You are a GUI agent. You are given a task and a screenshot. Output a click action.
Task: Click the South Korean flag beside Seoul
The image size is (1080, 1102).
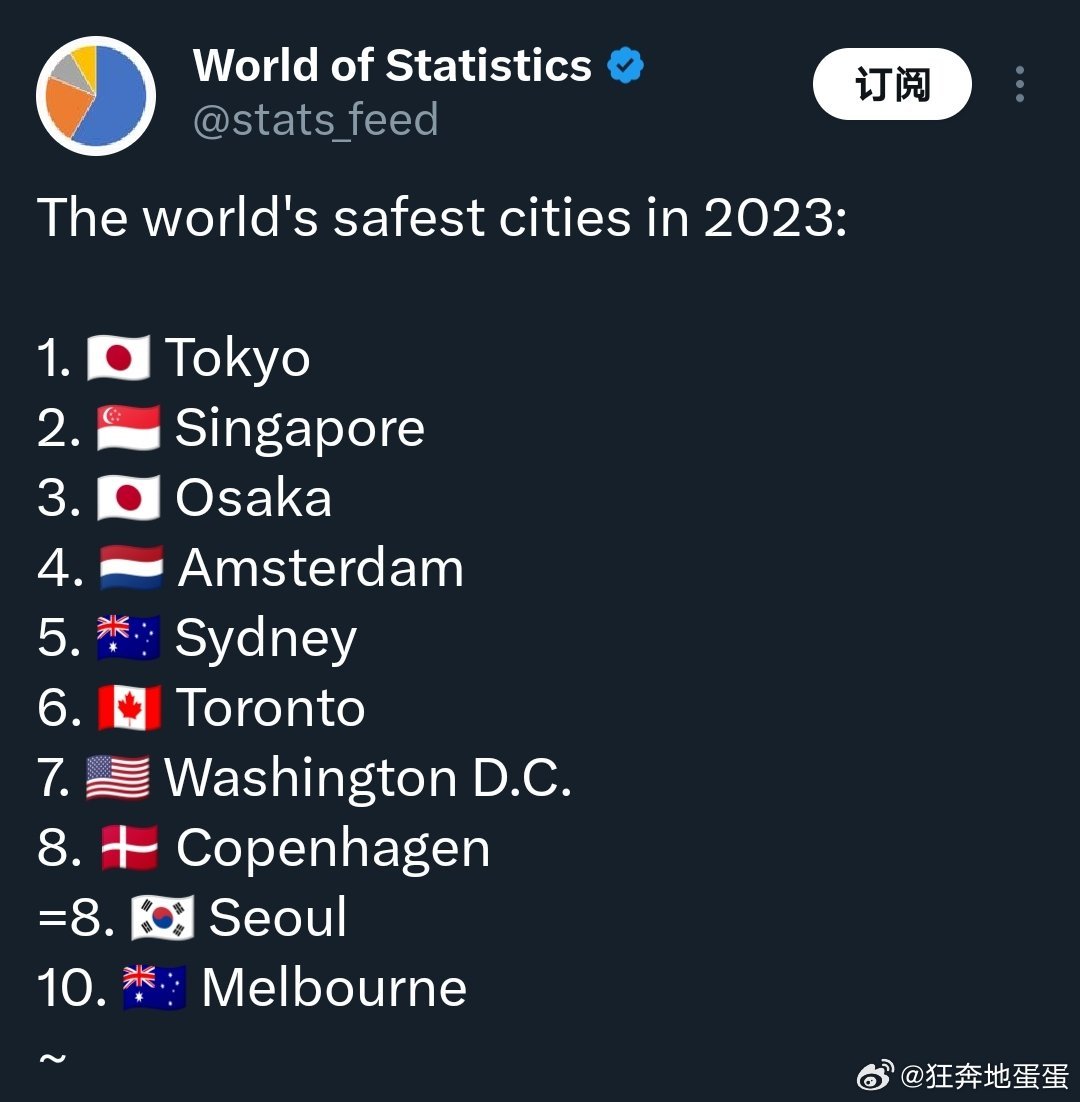coord(162,918)
